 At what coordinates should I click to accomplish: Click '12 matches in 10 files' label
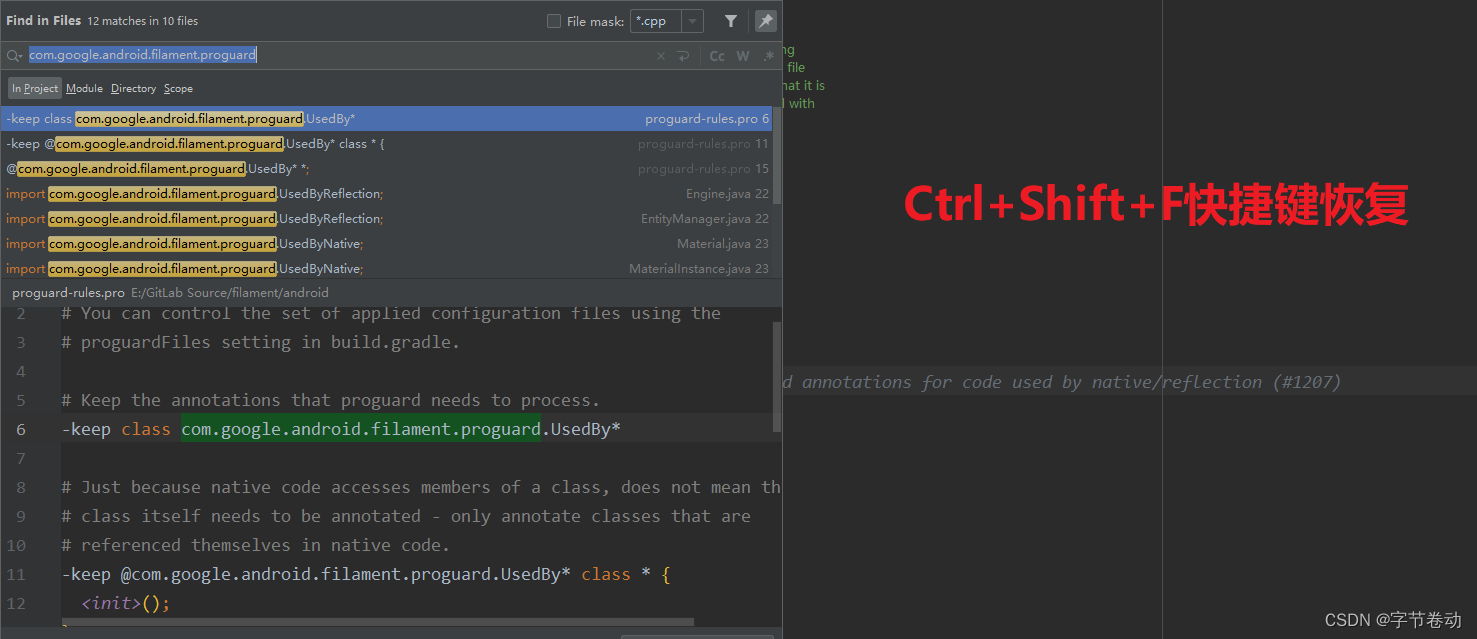[143, 21]
